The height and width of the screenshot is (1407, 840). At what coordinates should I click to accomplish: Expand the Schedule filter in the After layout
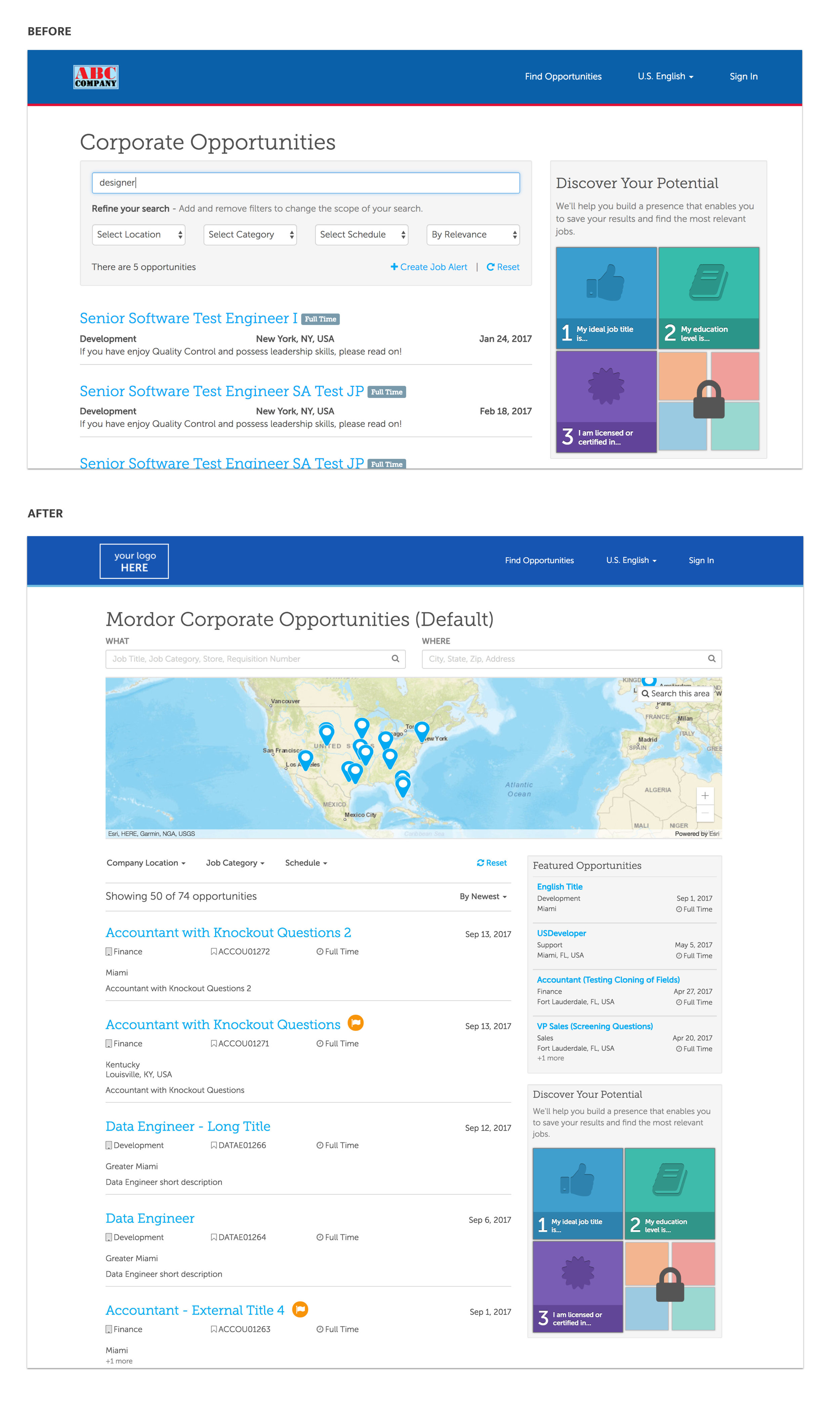point(306,863)
